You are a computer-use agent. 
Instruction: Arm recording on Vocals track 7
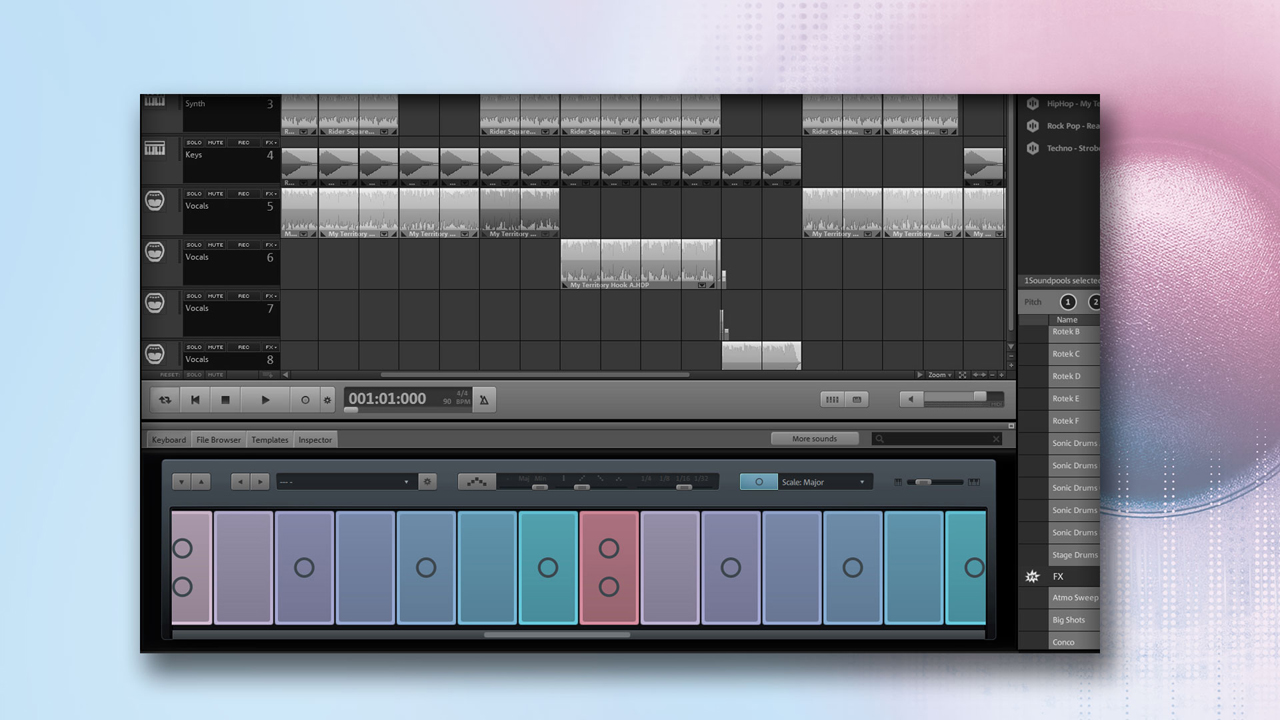coord(243,296)
